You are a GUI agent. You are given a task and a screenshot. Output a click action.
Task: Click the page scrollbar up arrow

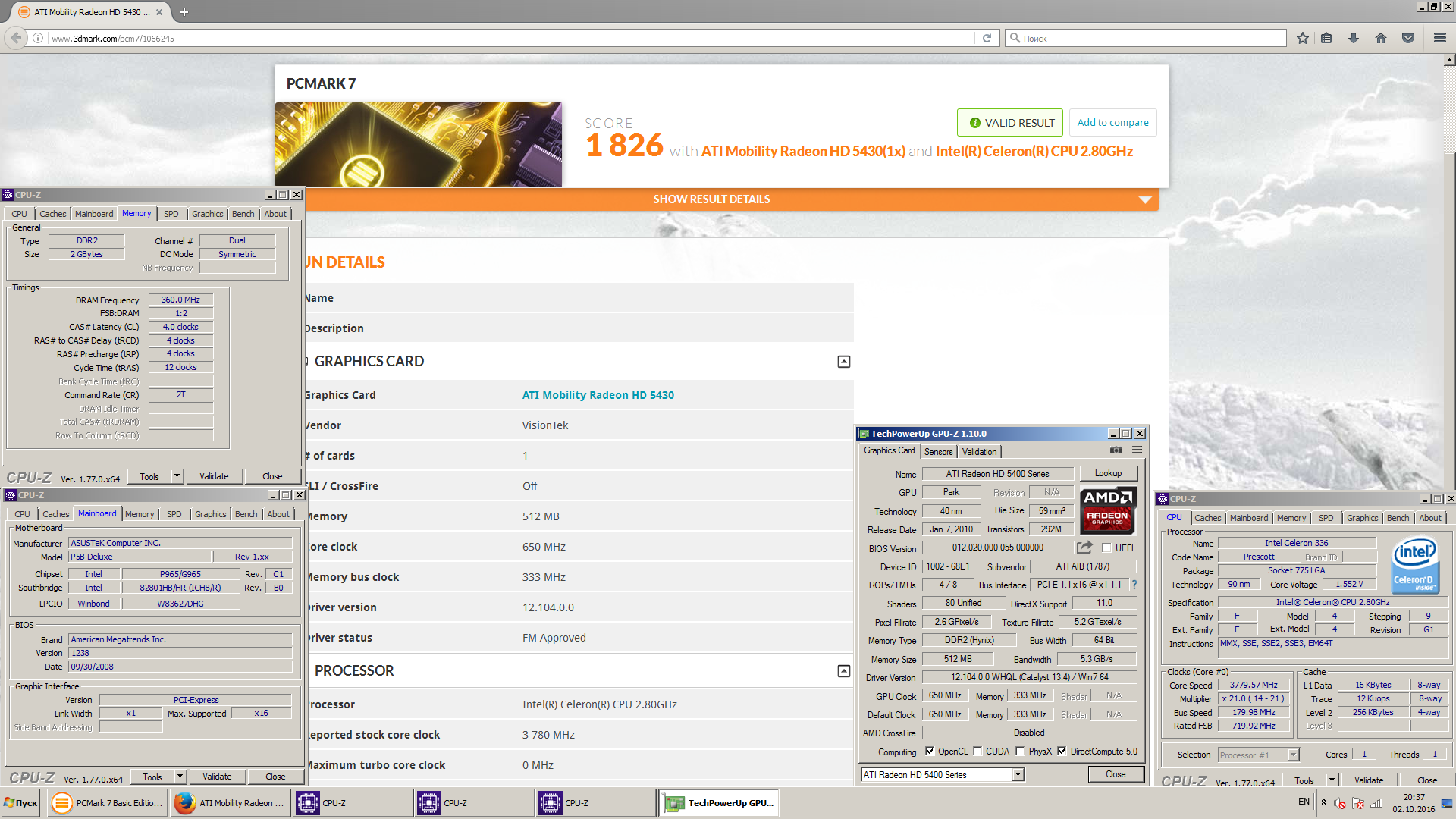click(x=1449, y=60)
